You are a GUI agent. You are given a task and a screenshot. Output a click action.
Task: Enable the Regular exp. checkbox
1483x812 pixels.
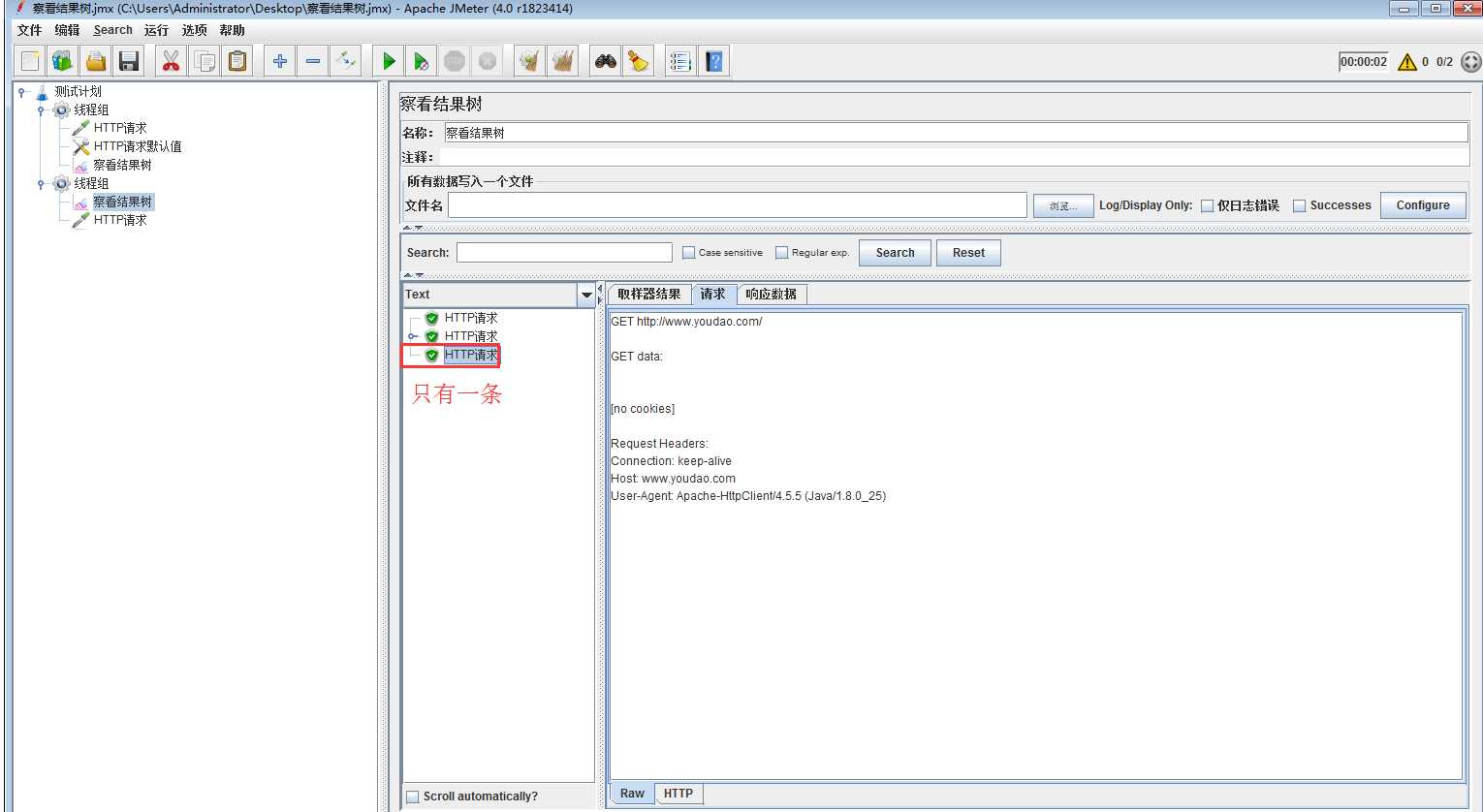coord(781,253)
